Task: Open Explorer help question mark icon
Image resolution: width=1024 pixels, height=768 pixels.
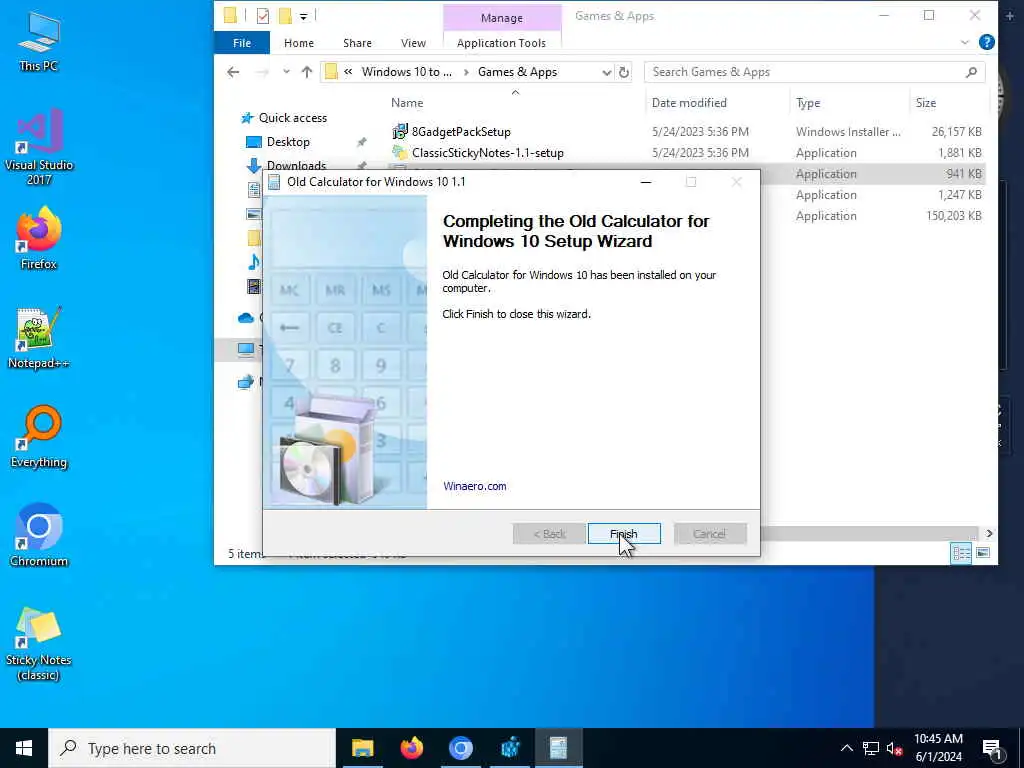Action: pyautogui.click(x=987, y=42)
